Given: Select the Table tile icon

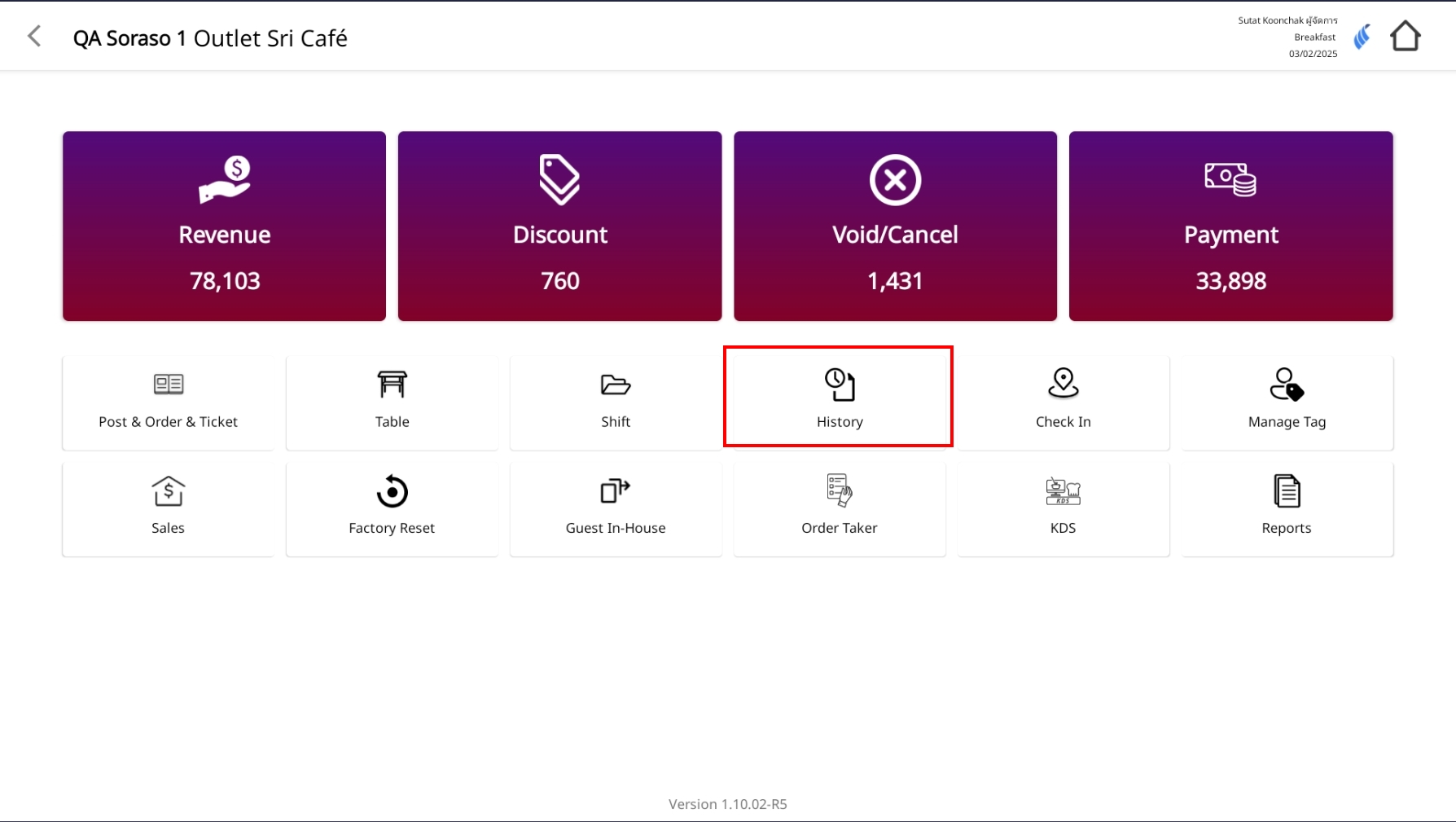Looking at the screenshot, I should click(x=392, y=385).
